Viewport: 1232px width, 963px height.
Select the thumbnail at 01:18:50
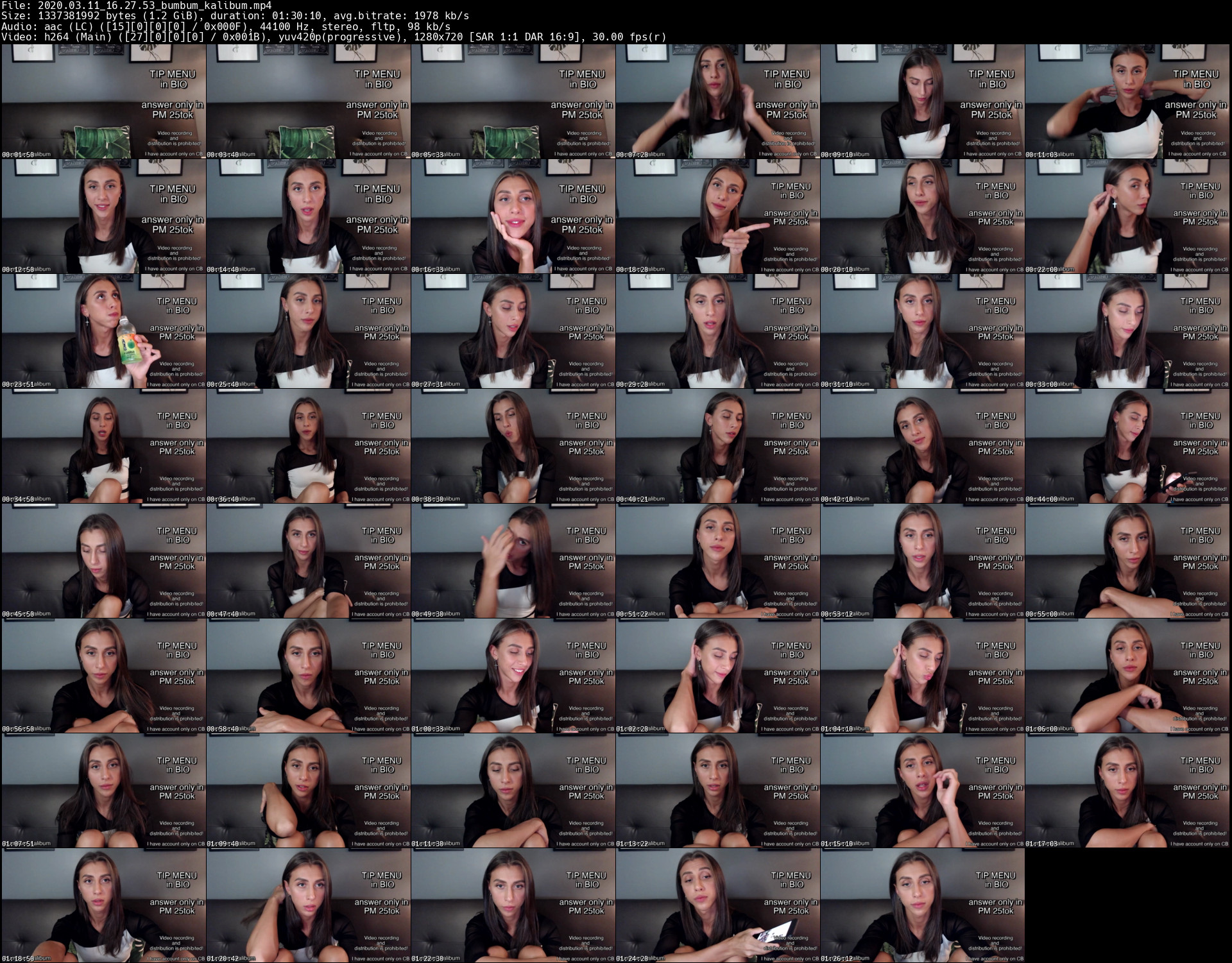[104, 905]
